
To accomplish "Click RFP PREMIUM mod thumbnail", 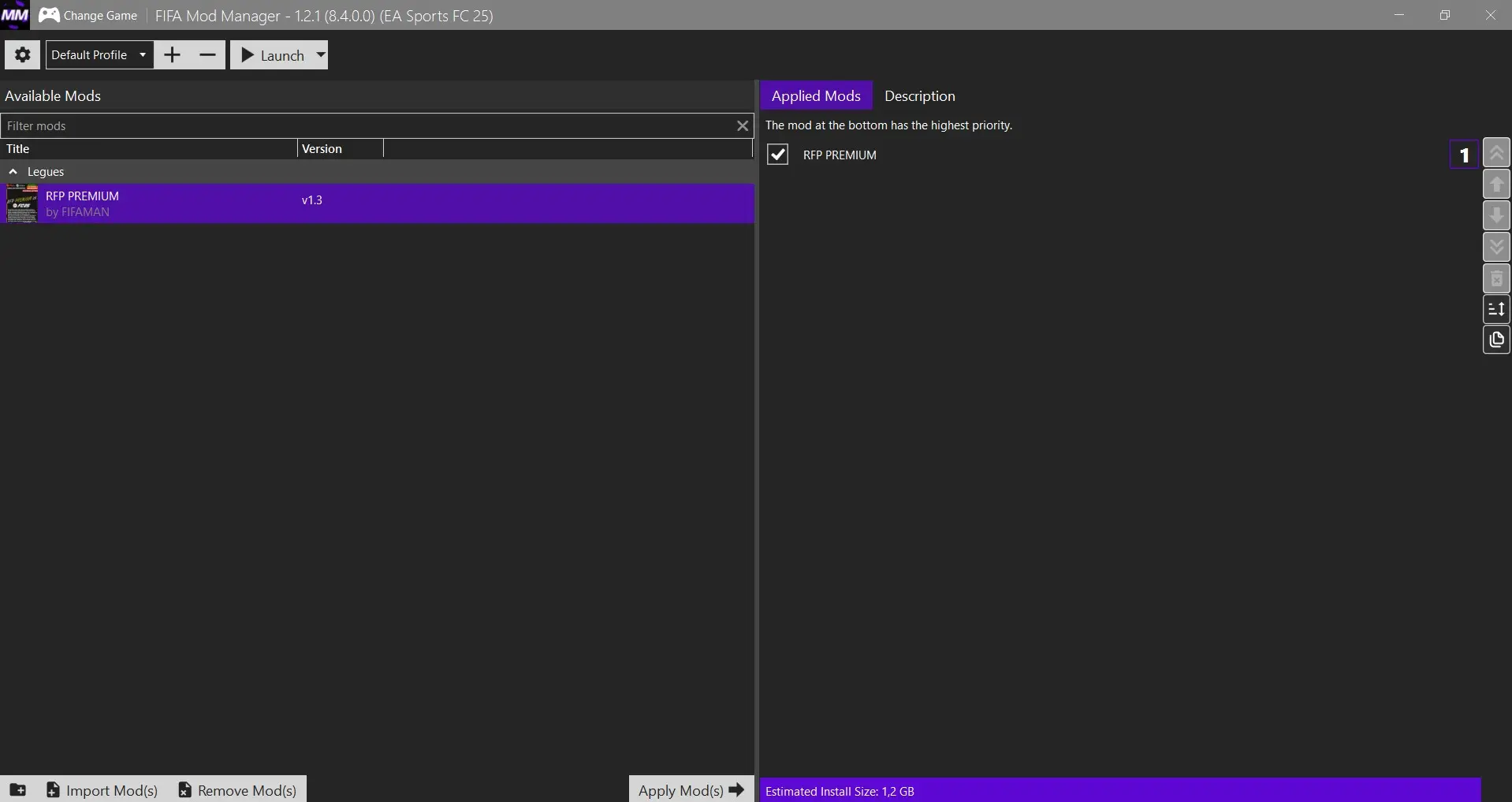I will pyautogui.click(x=22, y=203).
